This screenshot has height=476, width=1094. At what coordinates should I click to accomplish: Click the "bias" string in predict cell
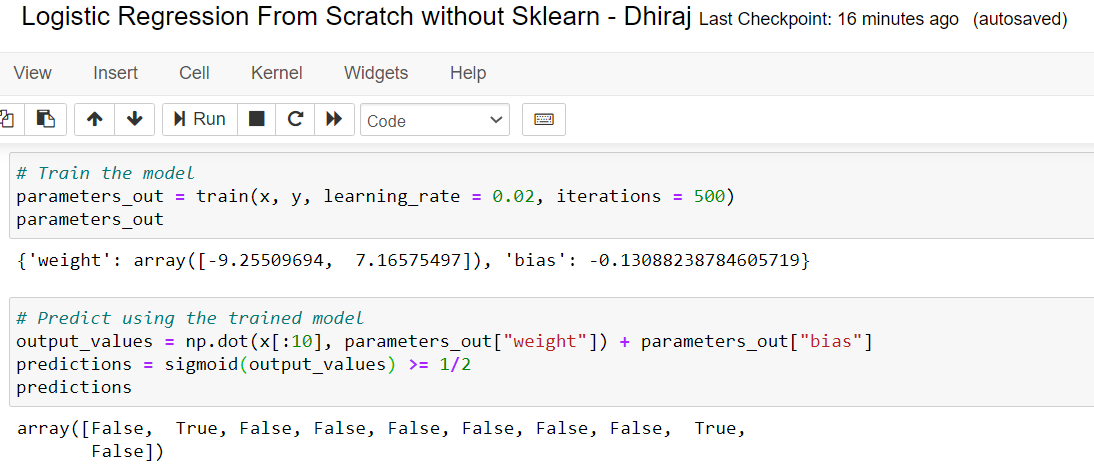(x=831, y=342)
